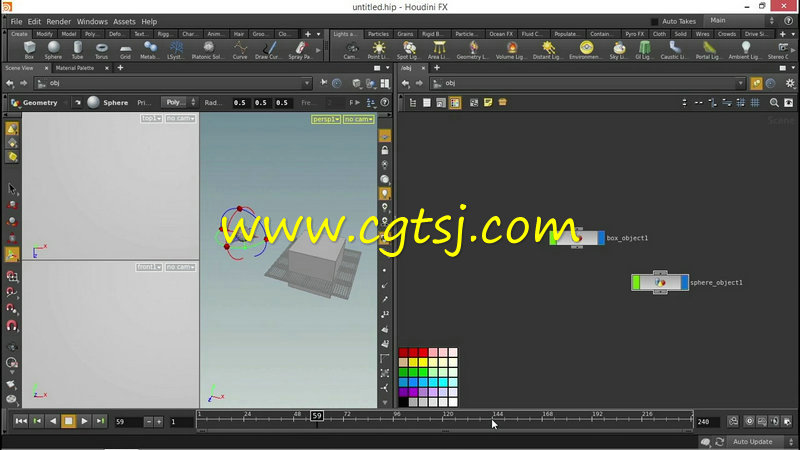The image size is (800, 450).
Task: Toggle the highlighted light bulb display option
Action: [385, 193]
